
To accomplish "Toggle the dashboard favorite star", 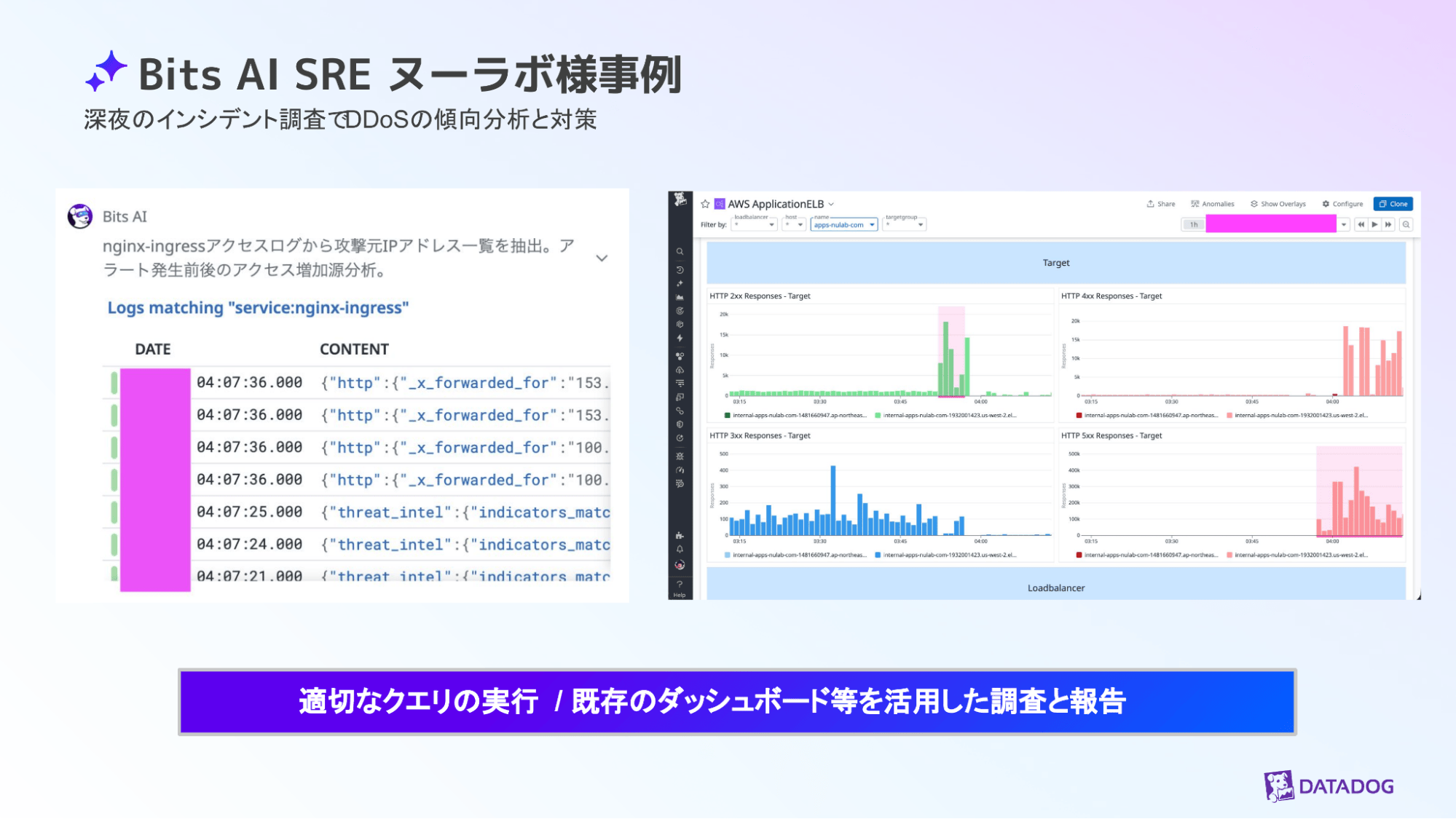I will [x=705, y=204].
